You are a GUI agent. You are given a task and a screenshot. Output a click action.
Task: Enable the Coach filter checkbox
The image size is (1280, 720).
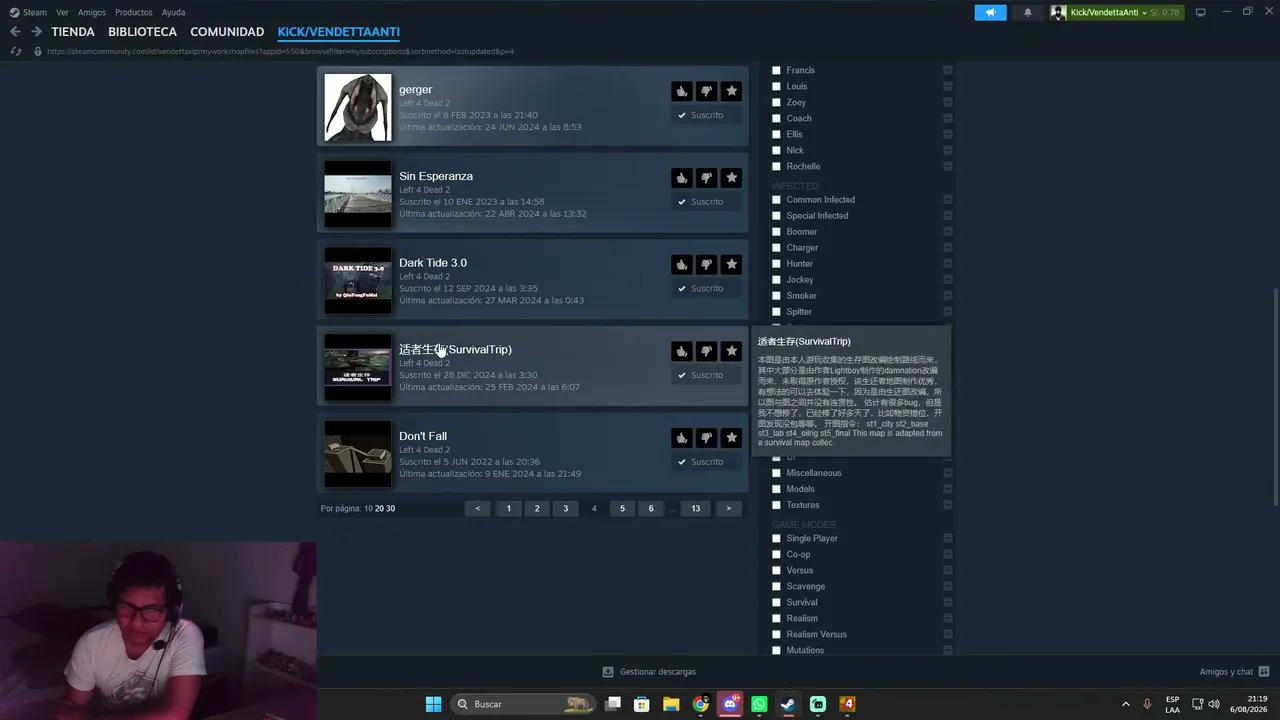[776, 118]
